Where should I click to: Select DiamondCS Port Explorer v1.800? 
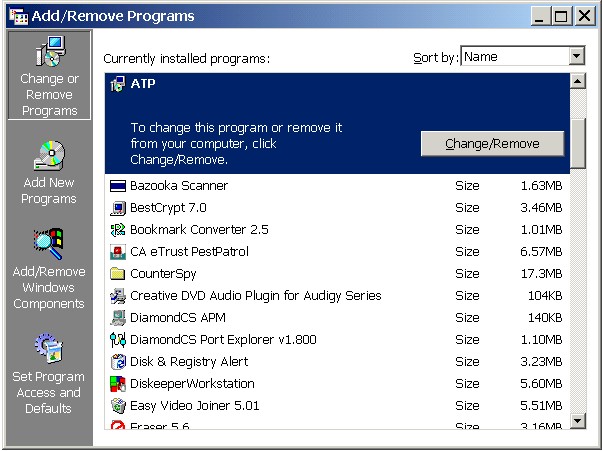pos(337,340)
